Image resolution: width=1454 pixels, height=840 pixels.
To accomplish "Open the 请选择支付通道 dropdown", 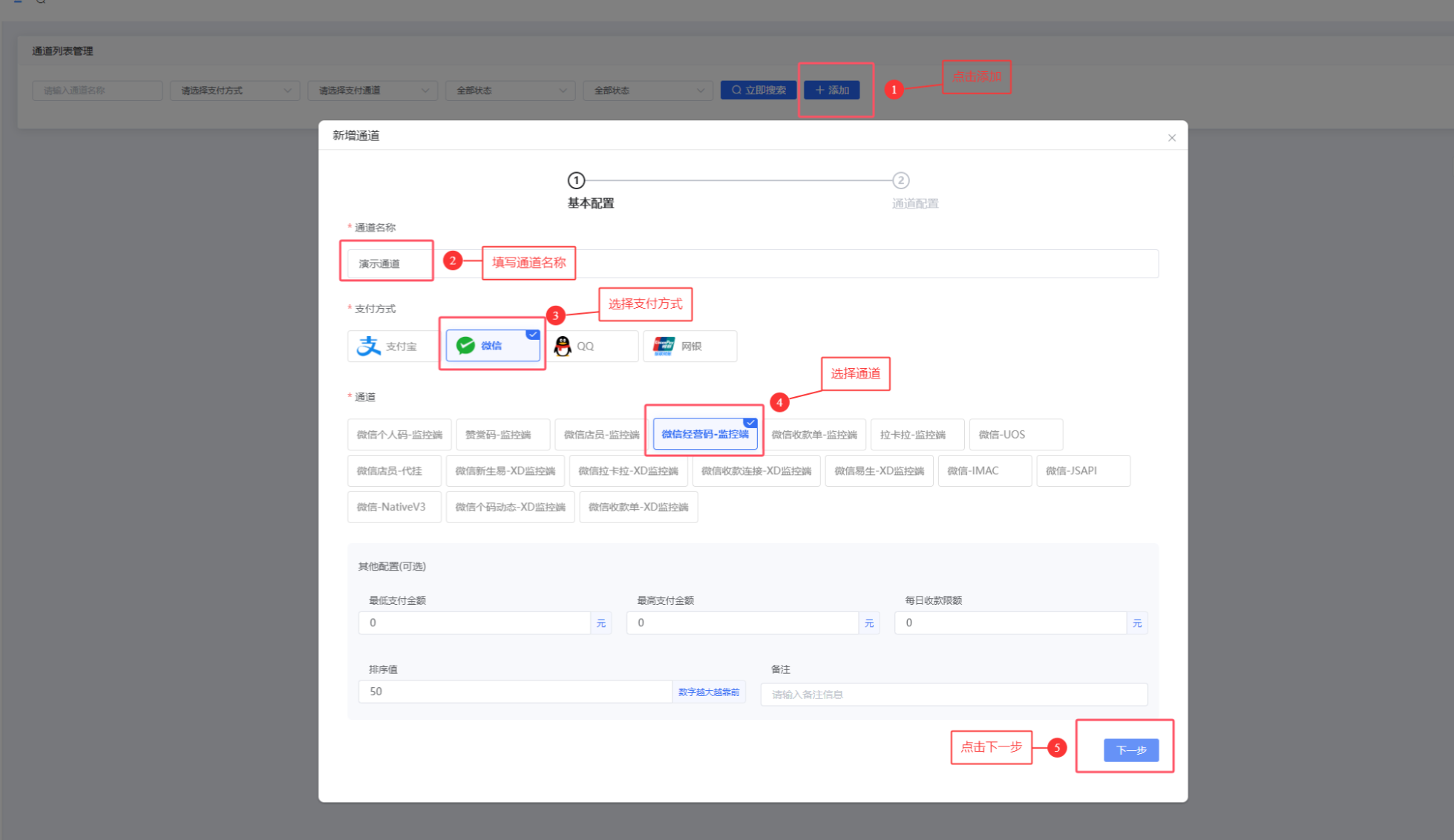I will 373,91.
